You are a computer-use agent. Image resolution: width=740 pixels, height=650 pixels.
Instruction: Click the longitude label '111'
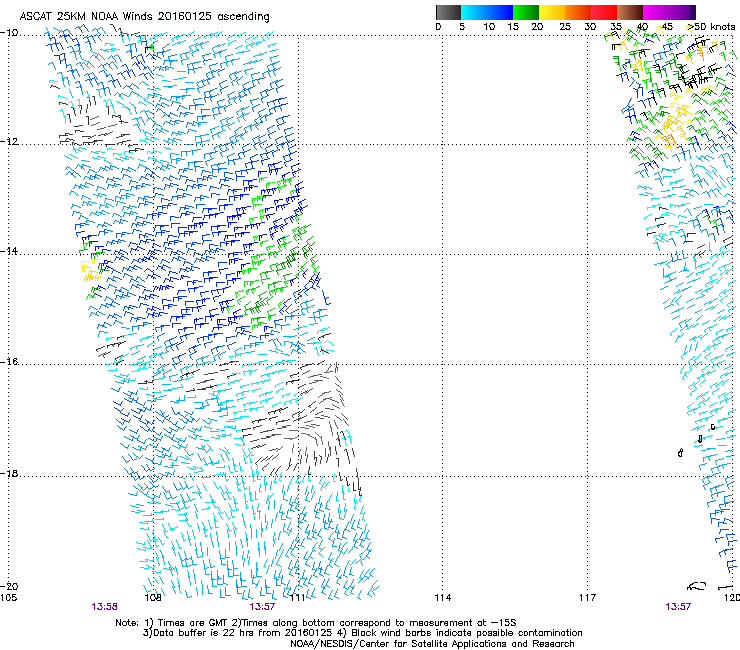[x=298, y=598]
